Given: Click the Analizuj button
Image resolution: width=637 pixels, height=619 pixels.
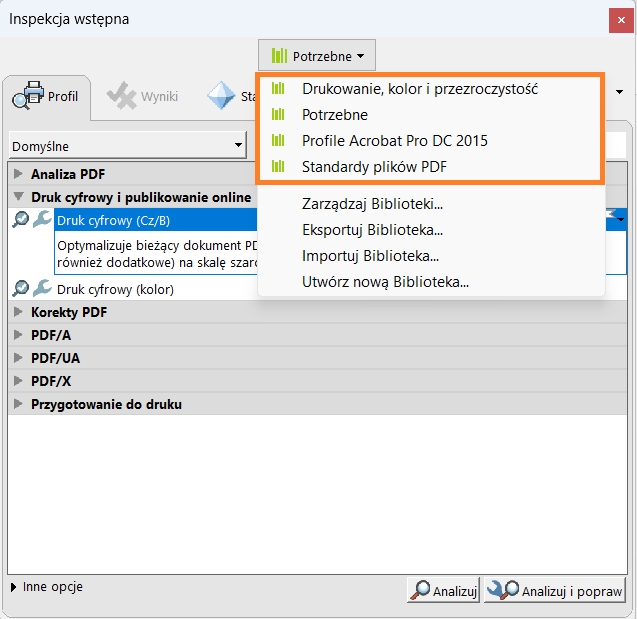Looking at the screenshot, I should tap(444, 590).
